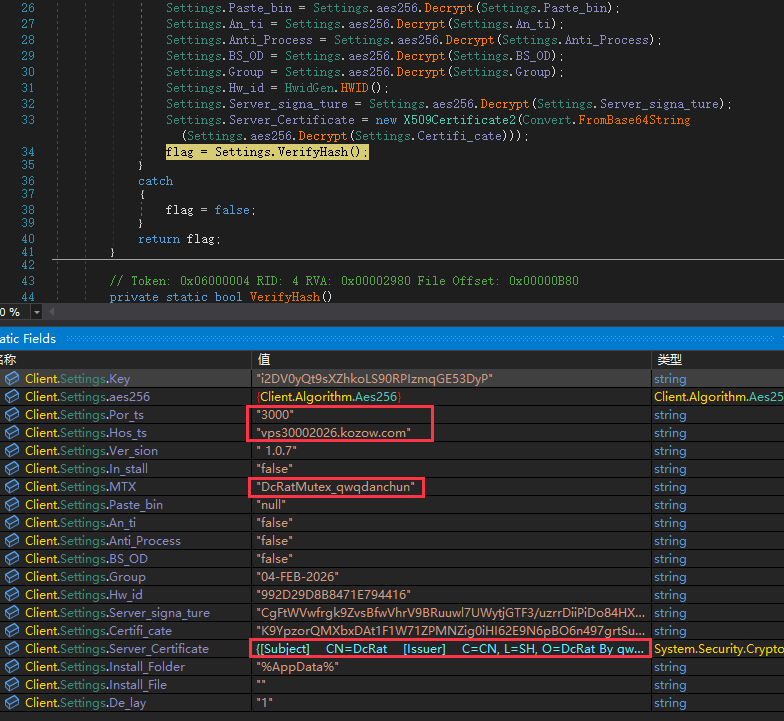Click the field icon beside Client.Settings.Install_Folder
This screenshot has height=721, width=784.
click(12, 666)
